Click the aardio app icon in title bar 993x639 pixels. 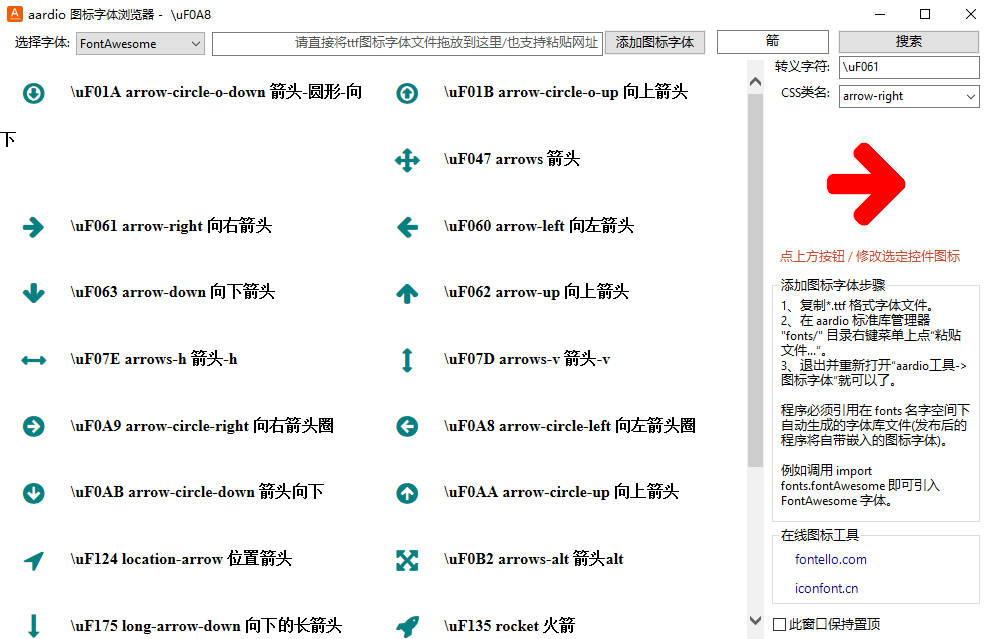(x=15, y=14)
